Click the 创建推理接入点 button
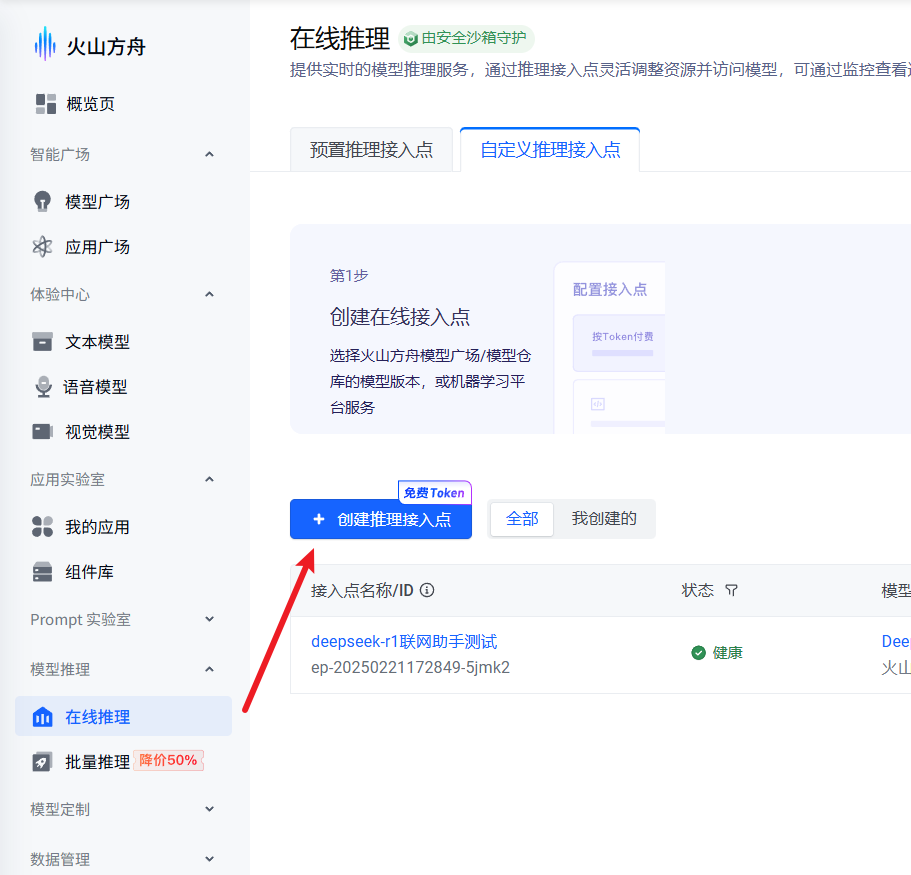This screenshot has height=875, width=911. pos(380,519)
